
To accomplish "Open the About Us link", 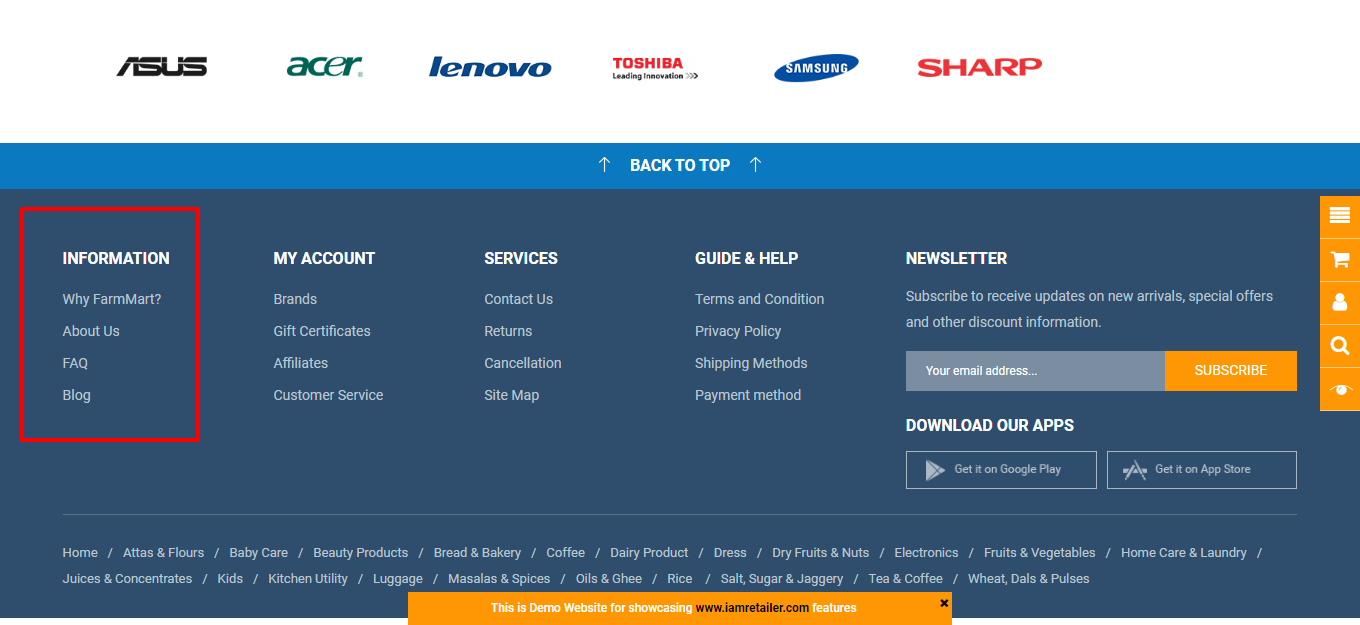I will point(91,331).
